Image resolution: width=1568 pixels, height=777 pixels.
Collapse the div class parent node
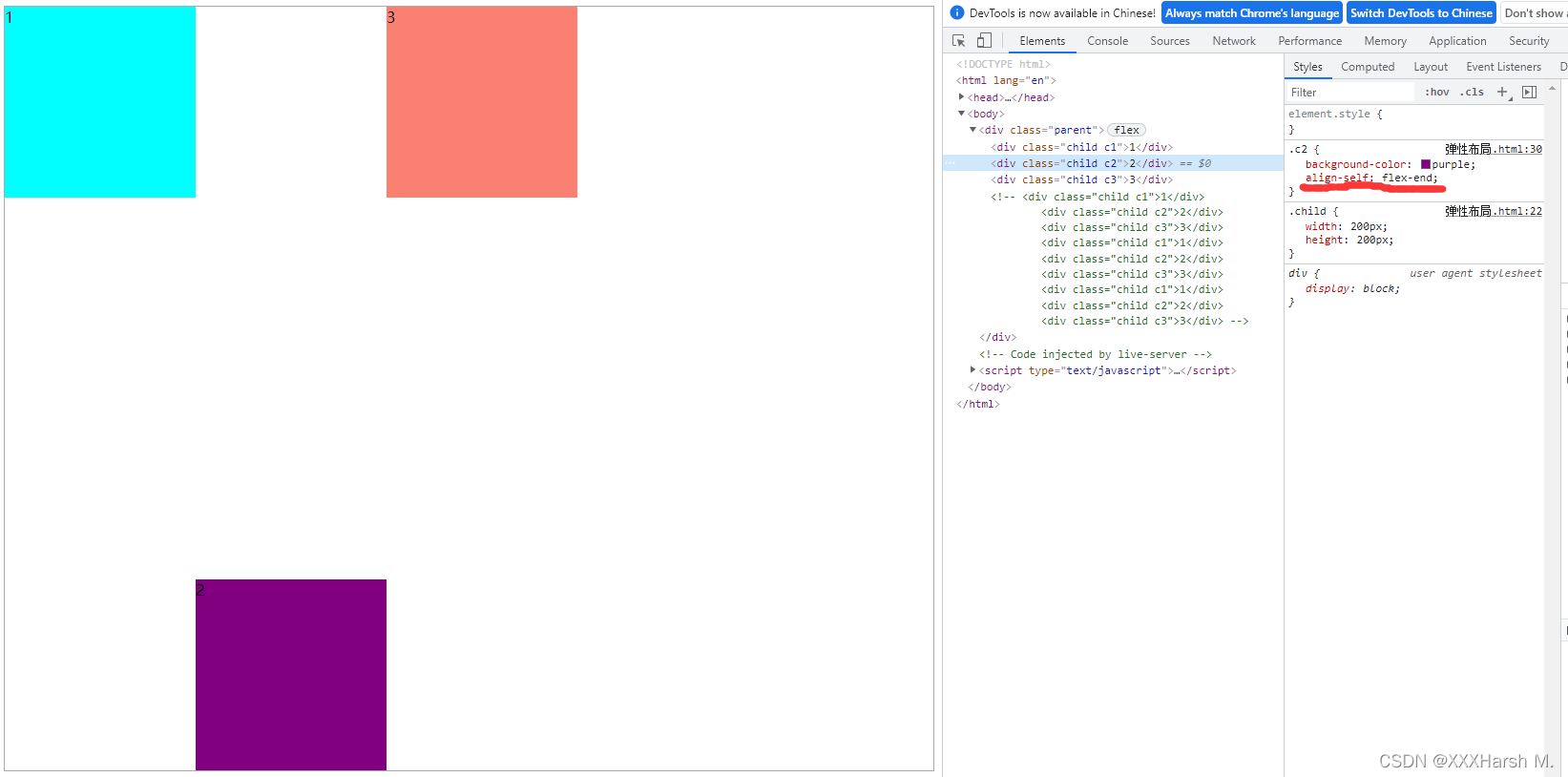pos(972,130)
